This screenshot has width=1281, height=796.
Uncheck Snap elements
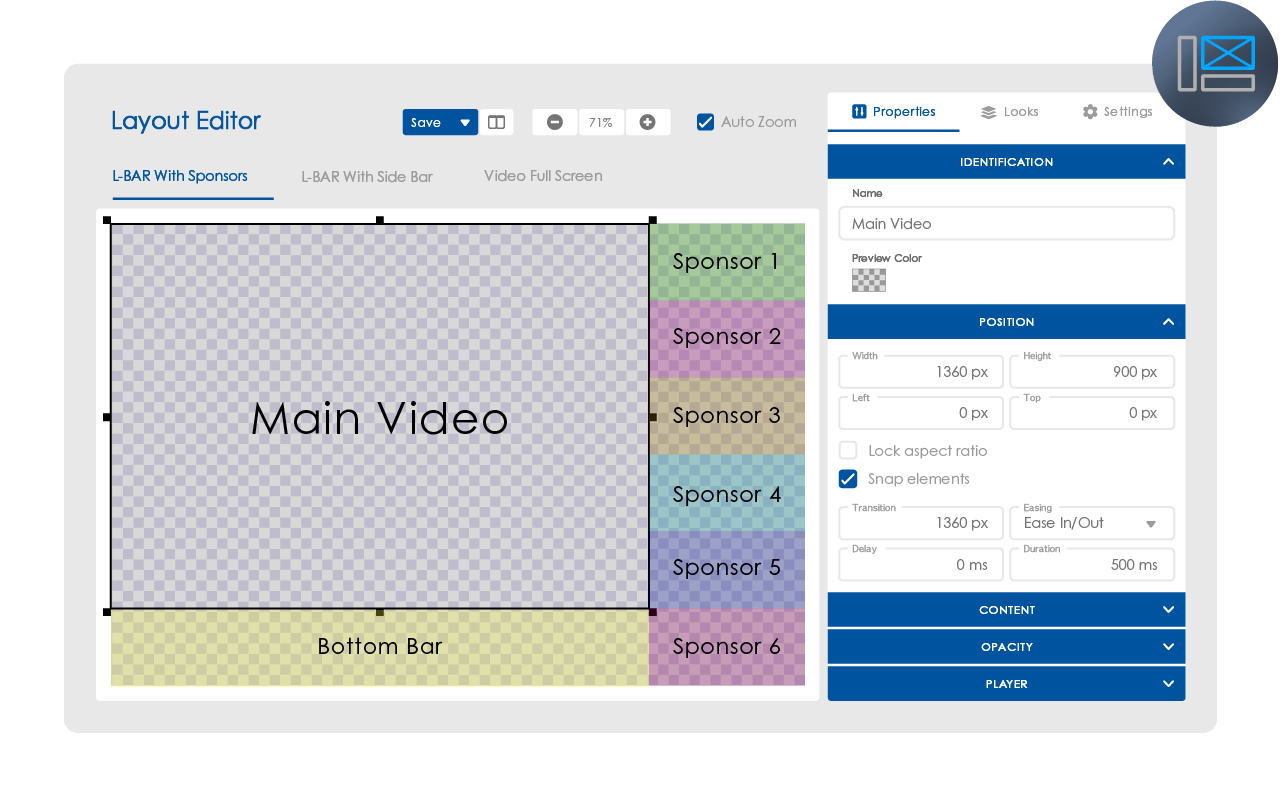coord(847,479)
